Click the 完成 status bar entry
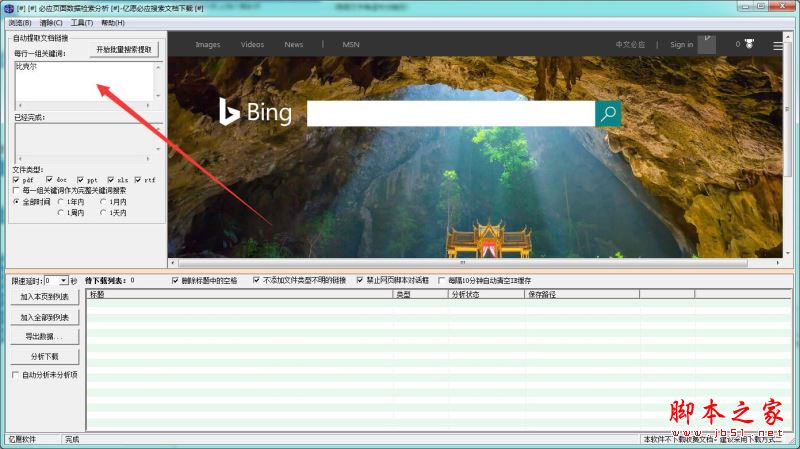Image resolution: width=800 pixels, height=449 pixels. (x=72, y=439)
